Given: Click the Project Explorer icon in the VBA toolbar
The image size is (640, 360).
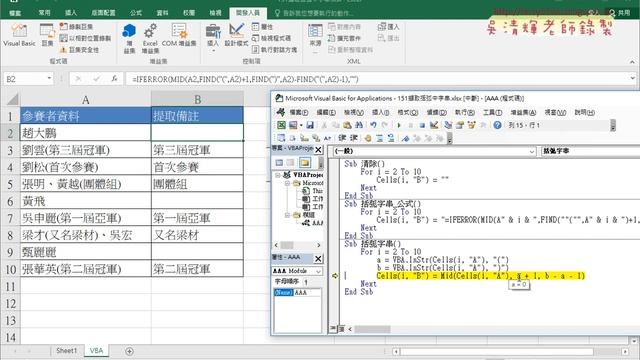Looking at the screenshot, I should 448,125.
